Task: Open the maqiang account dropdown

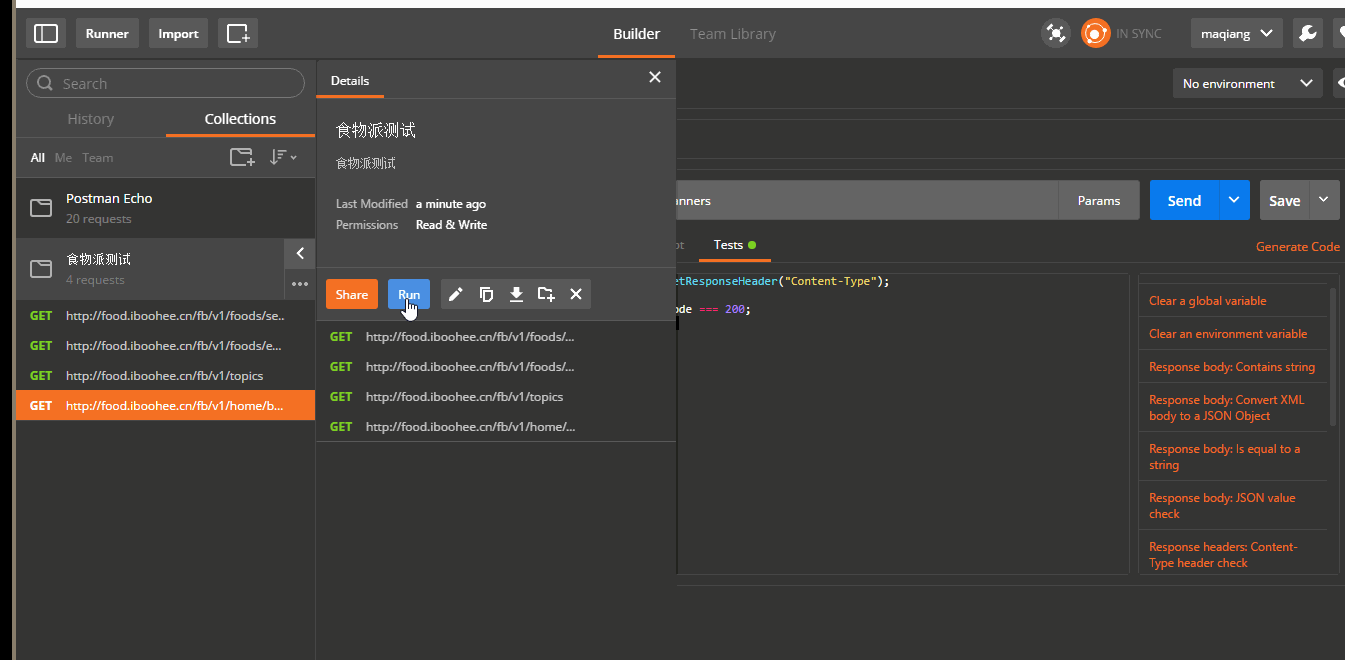Action: coord(1237,33)
